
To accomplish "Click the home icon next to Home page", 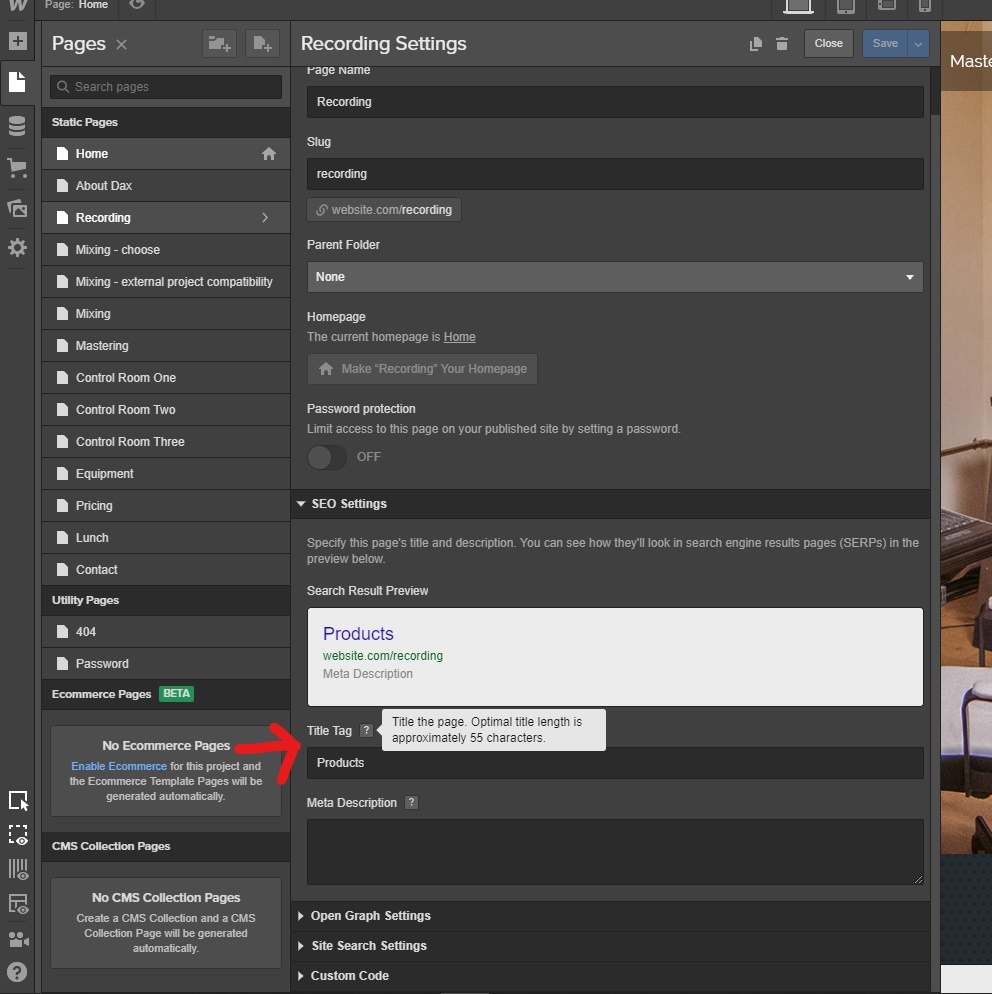I will pos(269,154).
